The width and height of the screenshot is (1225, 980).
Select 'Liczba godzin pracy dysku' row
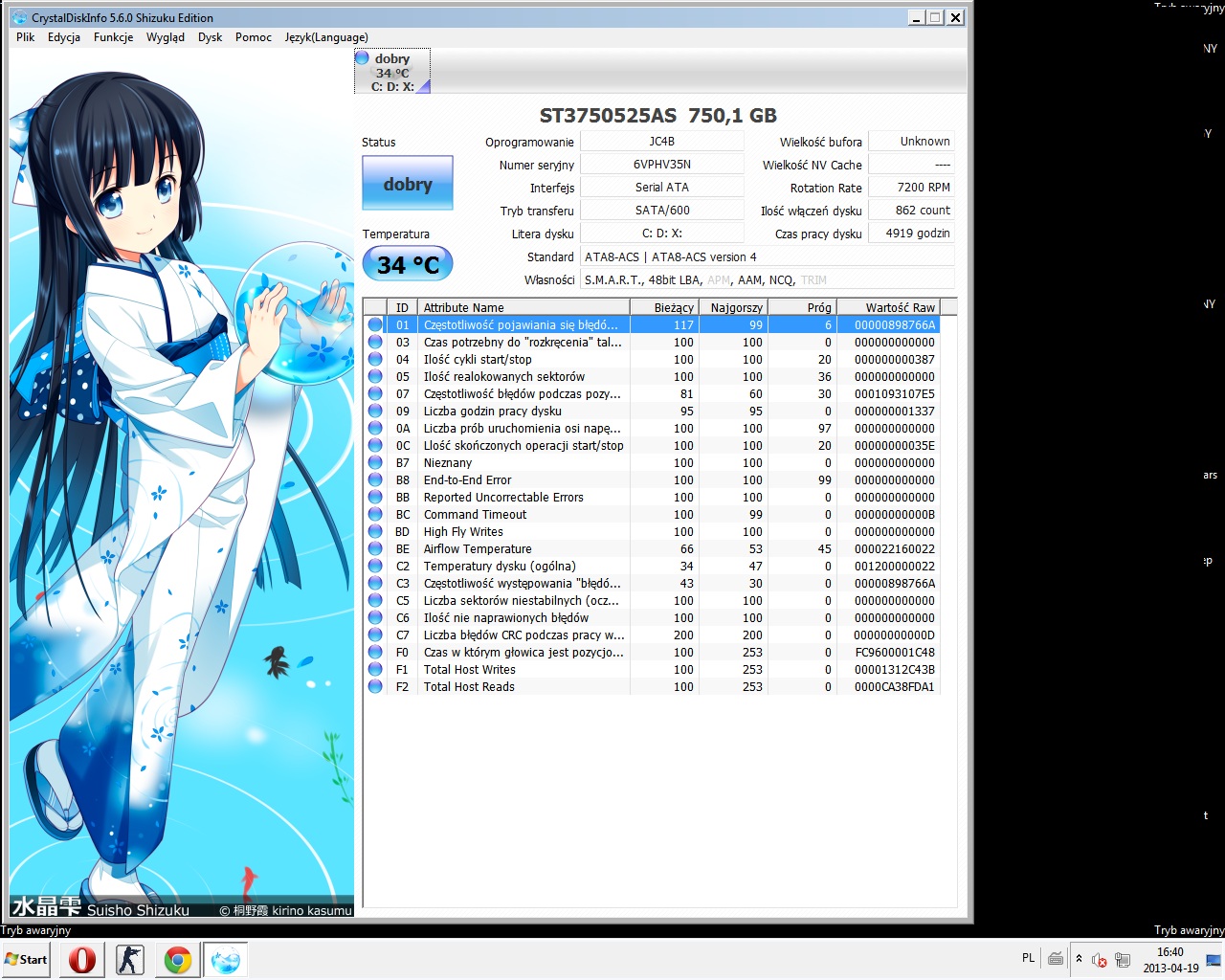652,412
